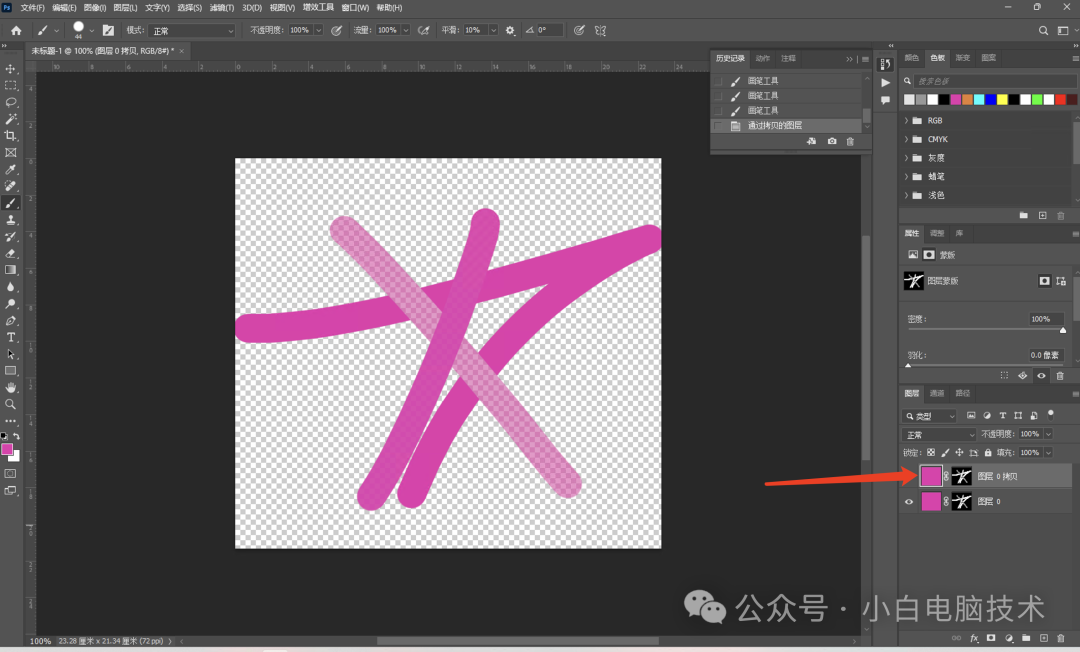The width and height of the screenshot is (1080, 652).
Task: Switch to the 动作 tab
Action: click(762, 59)
